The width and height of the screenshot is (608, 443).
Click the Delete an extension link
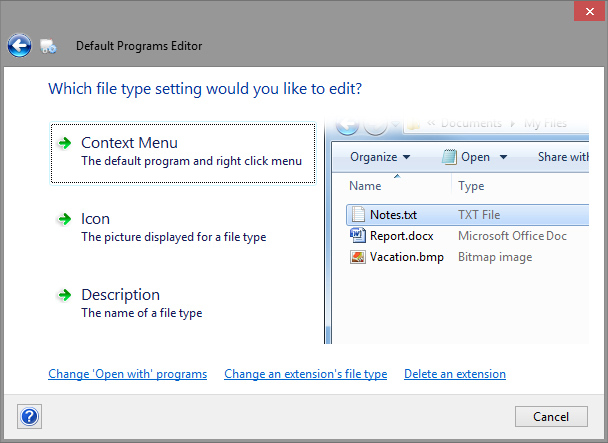454,374
